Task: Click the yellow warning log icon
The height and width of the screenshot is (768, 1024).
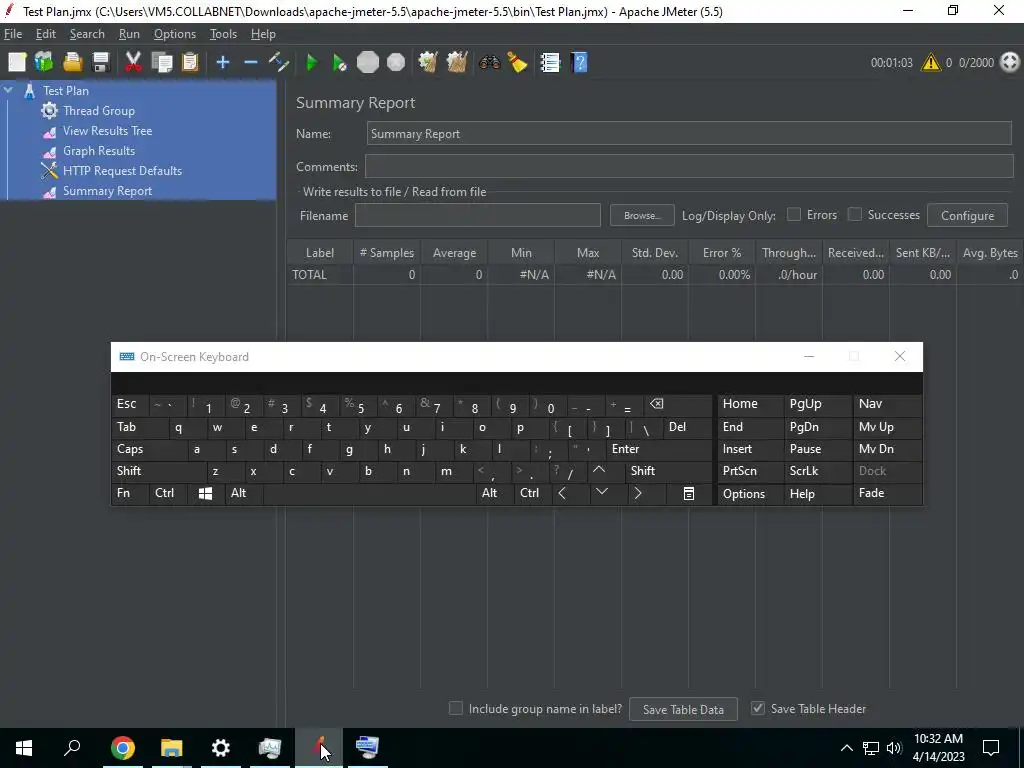Action: [931, 63]
